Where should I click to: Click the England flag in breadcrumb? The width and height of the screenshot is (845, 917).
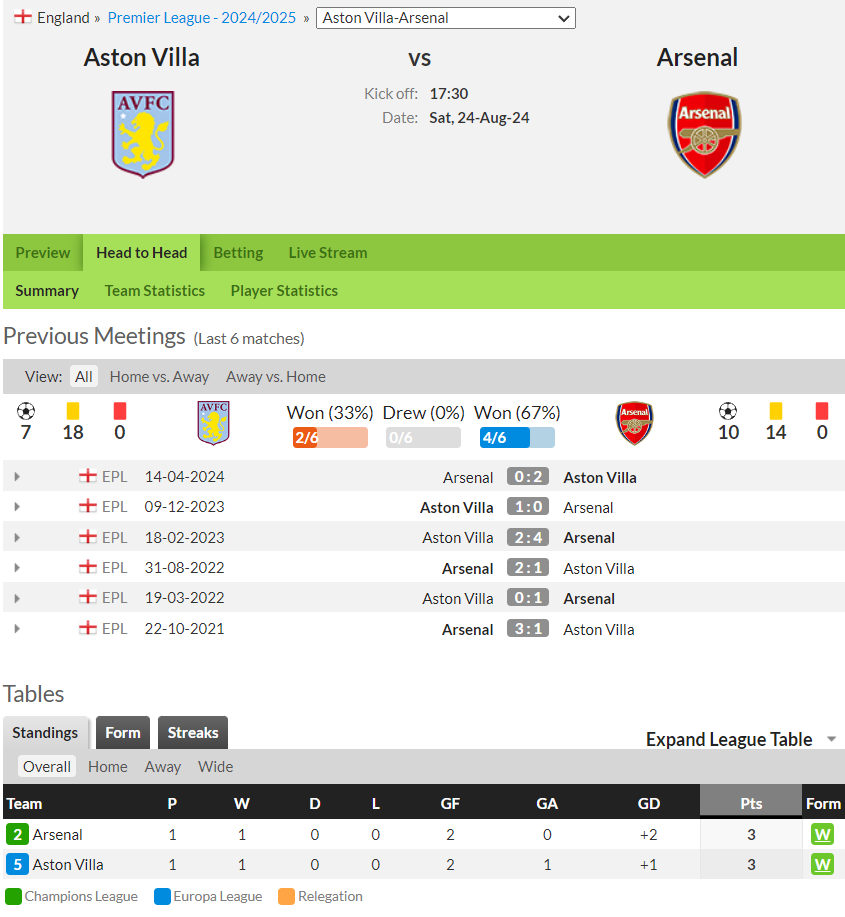23,17
